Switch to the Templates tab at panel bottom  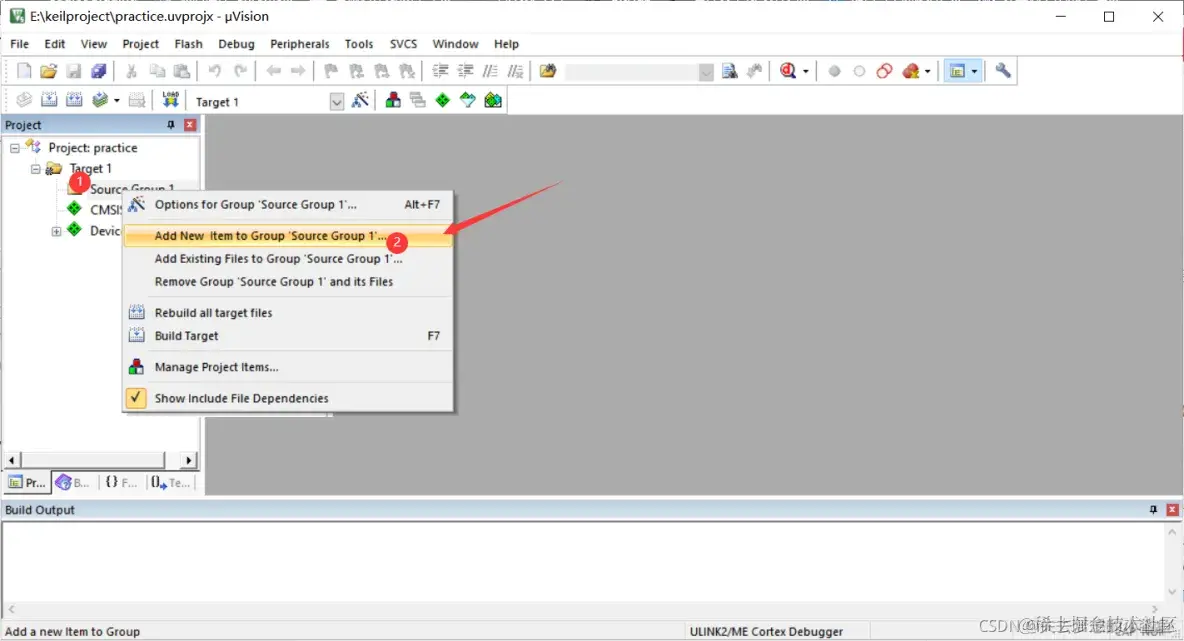pos(170,482)
